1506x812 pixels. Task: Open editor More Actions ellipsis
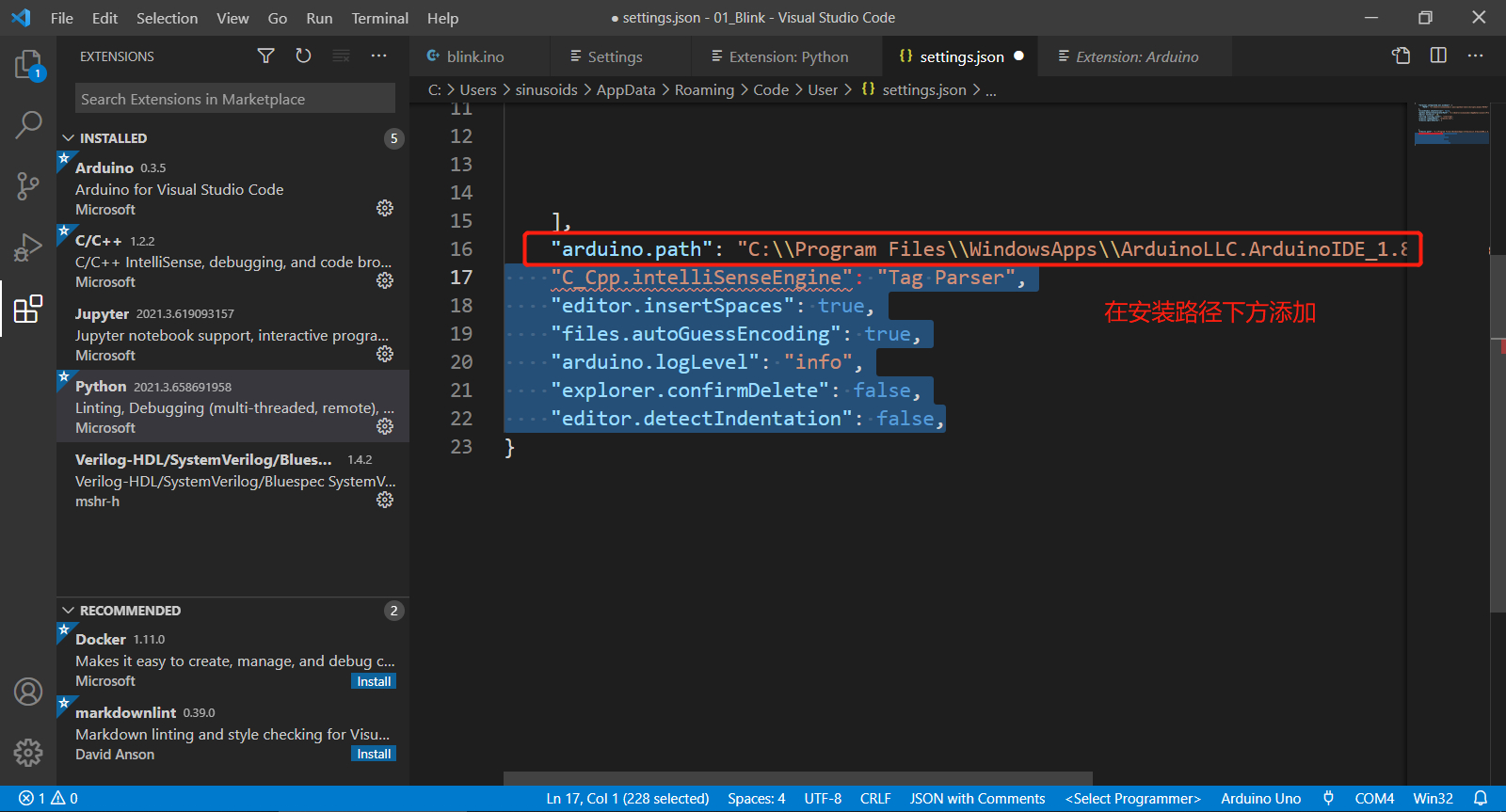1475,56
